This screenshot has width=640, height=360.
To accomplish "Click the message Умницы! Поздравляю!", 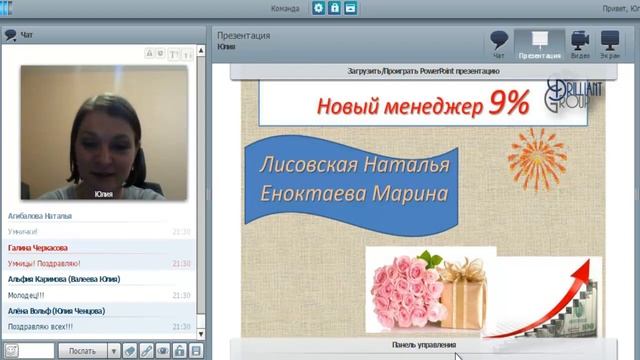I will click(x=44, y=264).
